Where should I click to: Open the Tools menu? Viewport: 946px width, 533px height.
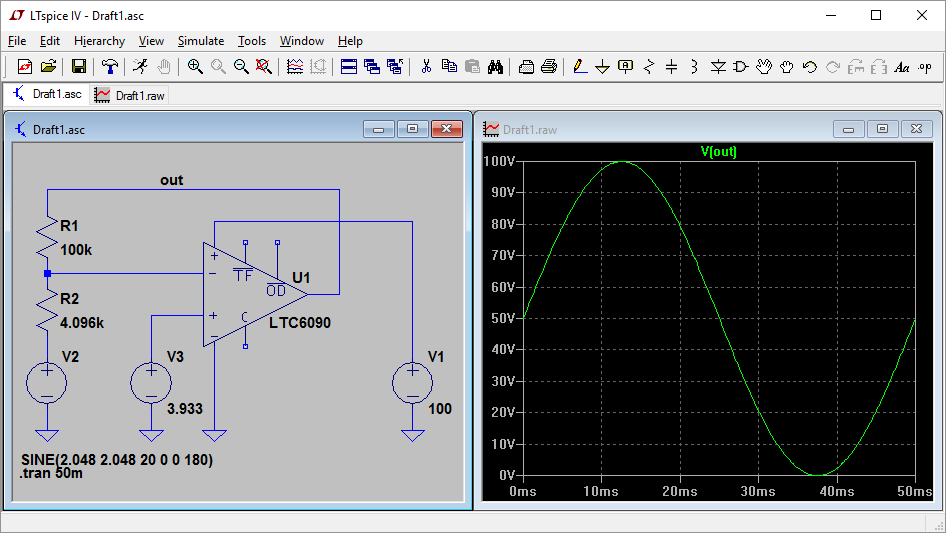tap(252, 41)
